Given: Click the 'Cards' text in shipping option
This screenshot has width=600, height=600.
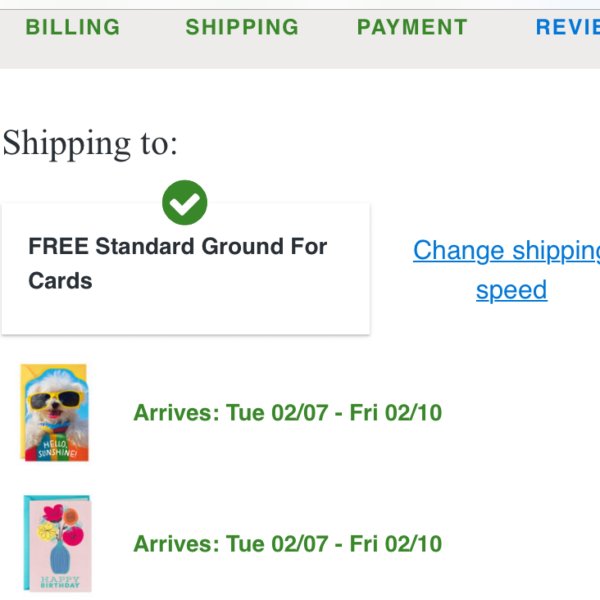Looking at the screenshot, I should pos(60,281).
